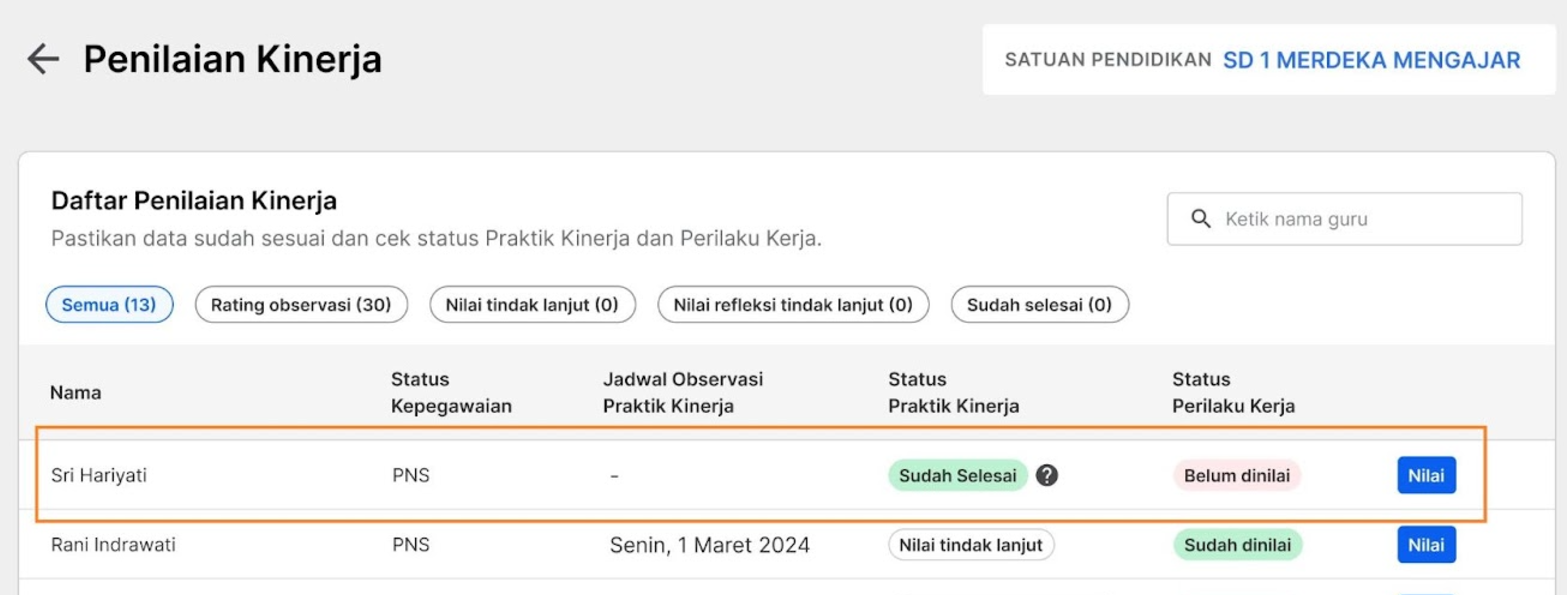This screenshot has height=595, width=1567.
Task: Click the Sudah Selesai status badge
Action: (957, 476)
